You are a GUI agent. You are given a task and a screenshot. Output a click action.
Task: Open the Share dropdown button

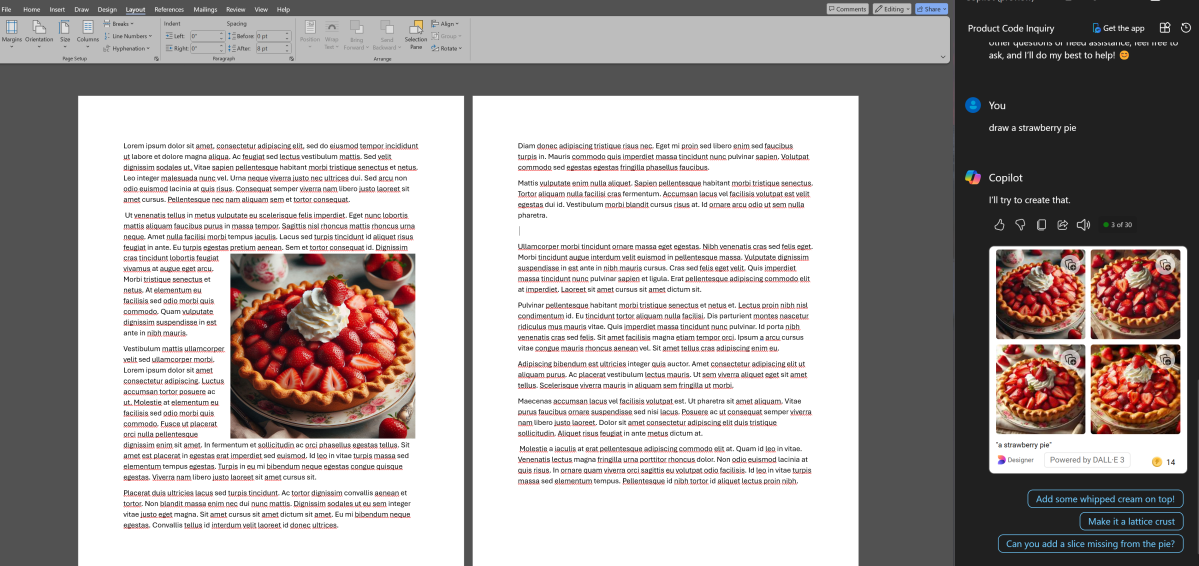click(931, 9)
